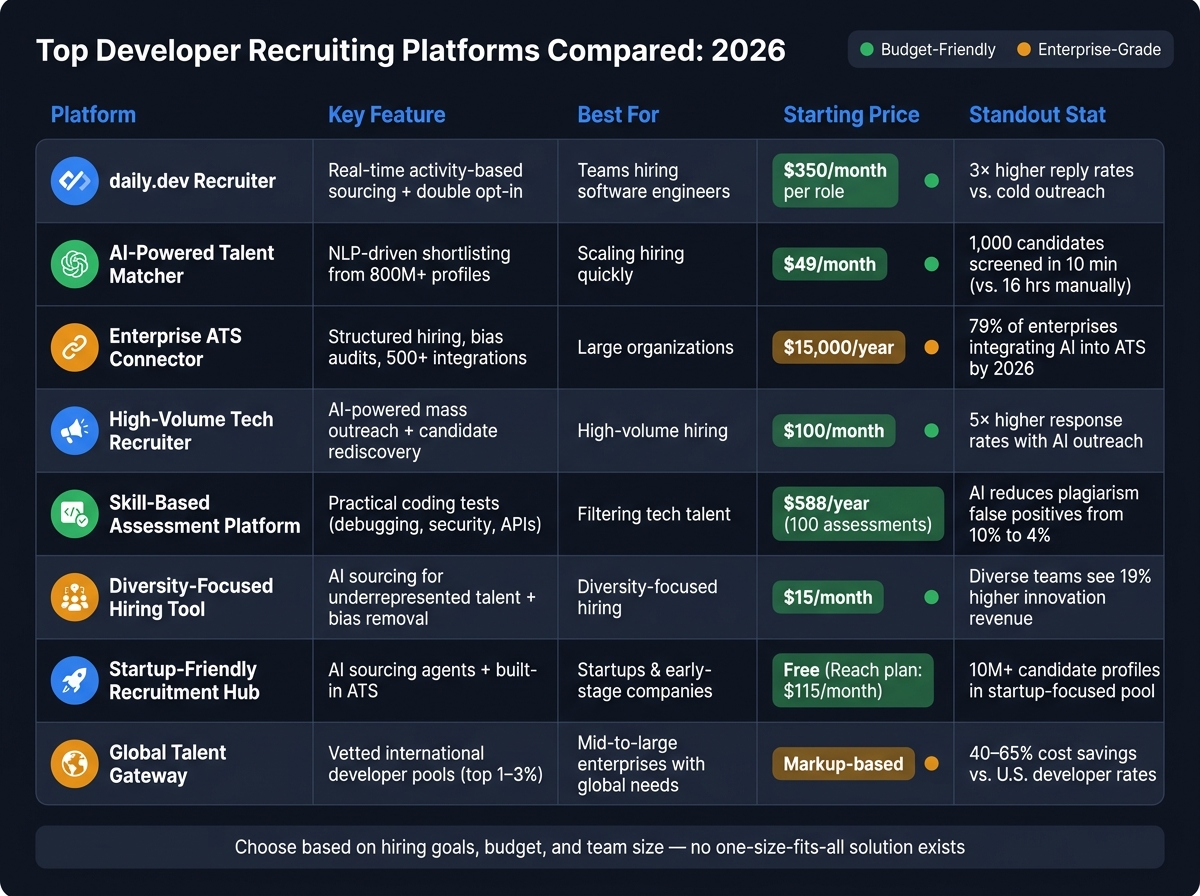Click 'Practical coding tests (debugging, security, APIs)'
The image size is (1200, 896).
click(434, 514)
